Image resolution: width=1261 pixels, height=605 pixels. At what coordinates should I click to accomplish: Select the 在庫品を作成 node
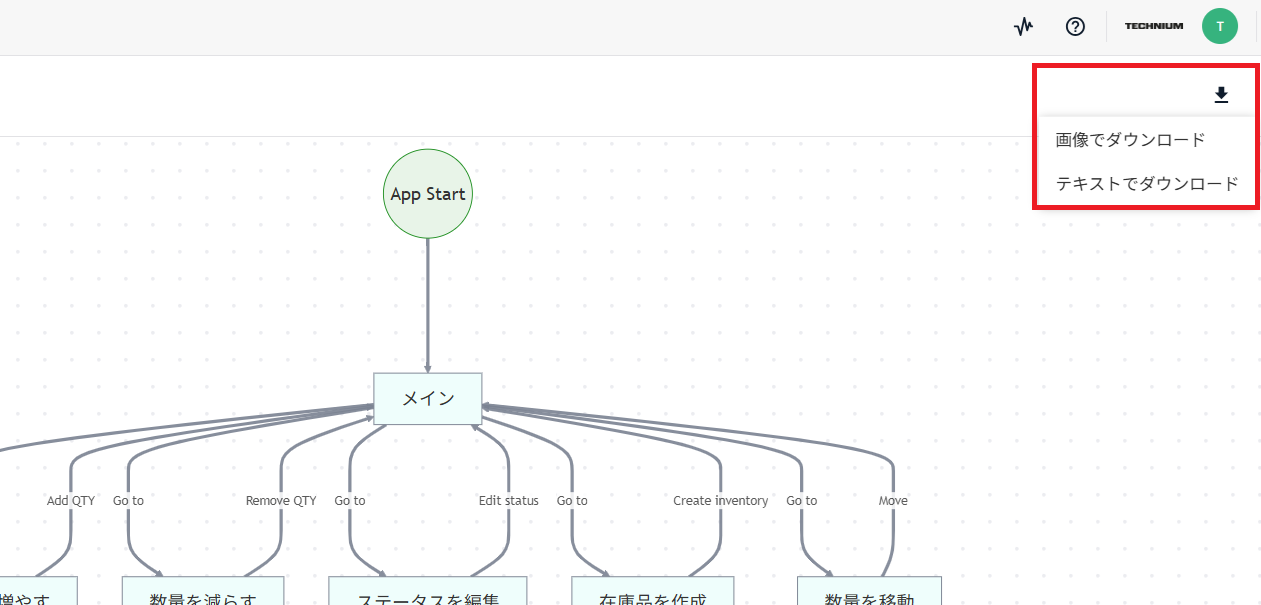[652, 592]
